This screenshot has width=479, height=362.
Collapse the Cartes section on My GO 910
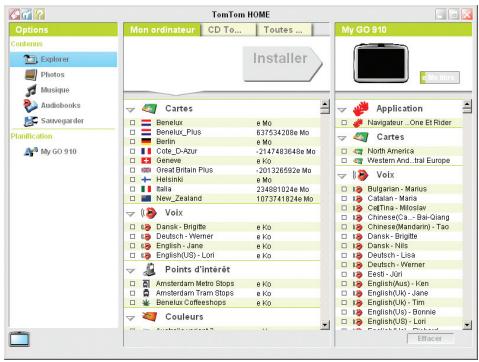click(x=342, y=138)
